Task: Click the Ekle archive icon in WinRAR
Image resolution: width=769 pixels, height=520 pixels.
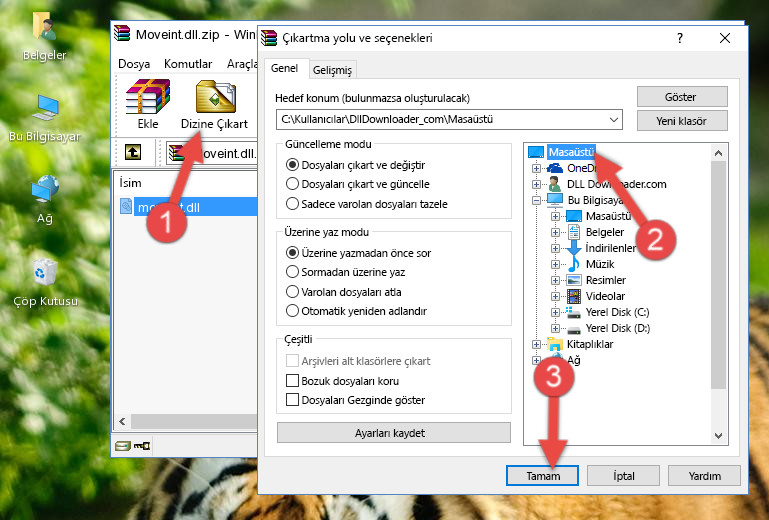Action: (148, 96)
